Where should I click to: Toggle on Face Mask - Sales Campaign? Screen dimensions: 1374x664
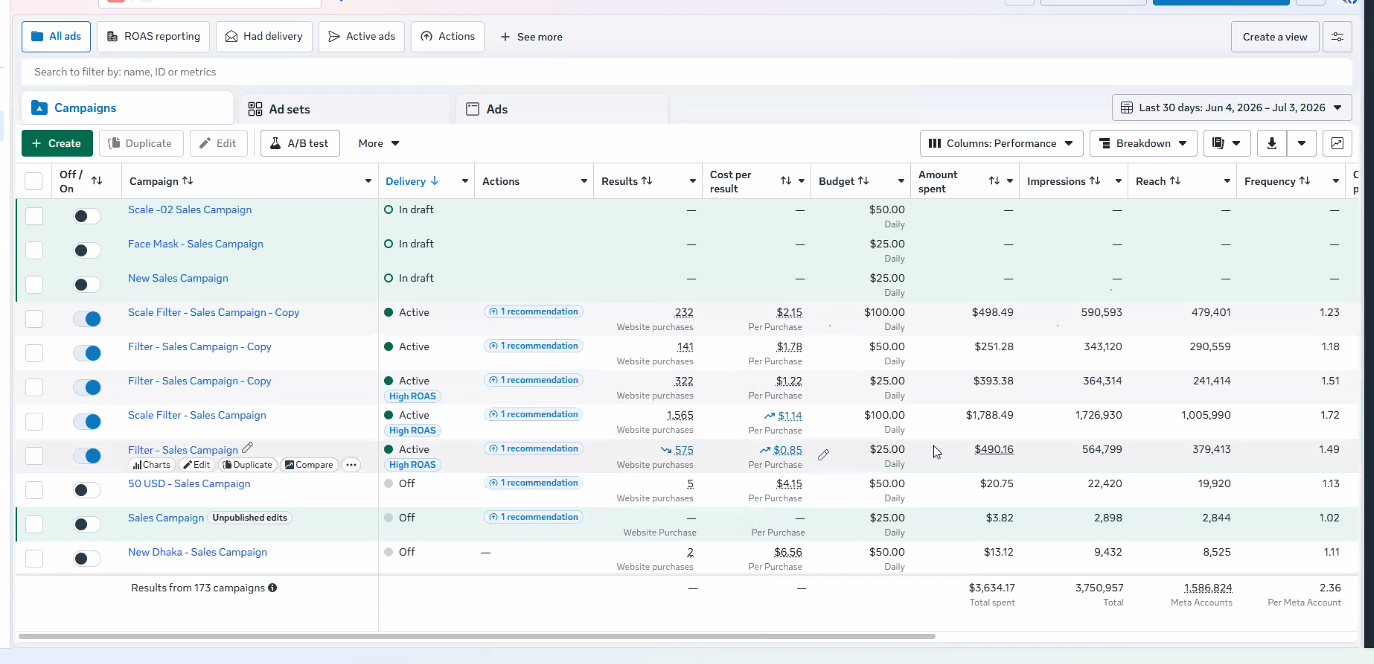[x=87, y=250]
